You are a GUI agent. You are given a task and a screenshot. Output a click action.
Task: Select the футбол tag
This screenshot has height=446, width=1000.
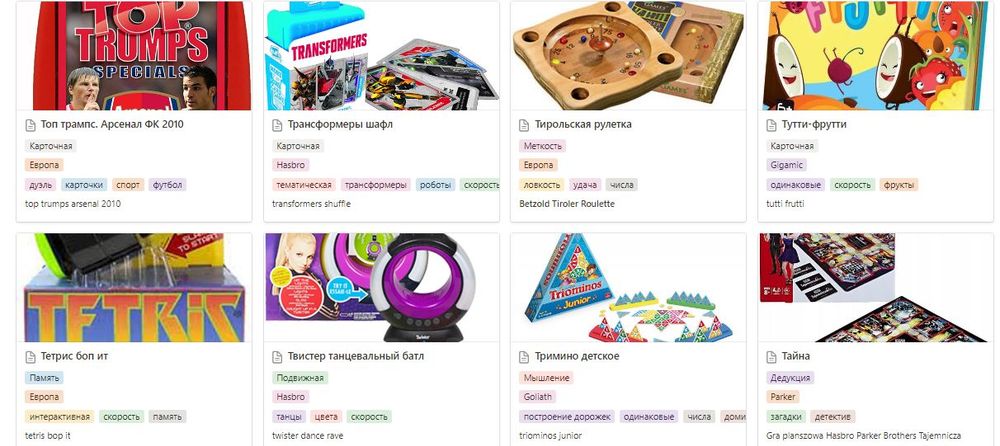[168, 185]
